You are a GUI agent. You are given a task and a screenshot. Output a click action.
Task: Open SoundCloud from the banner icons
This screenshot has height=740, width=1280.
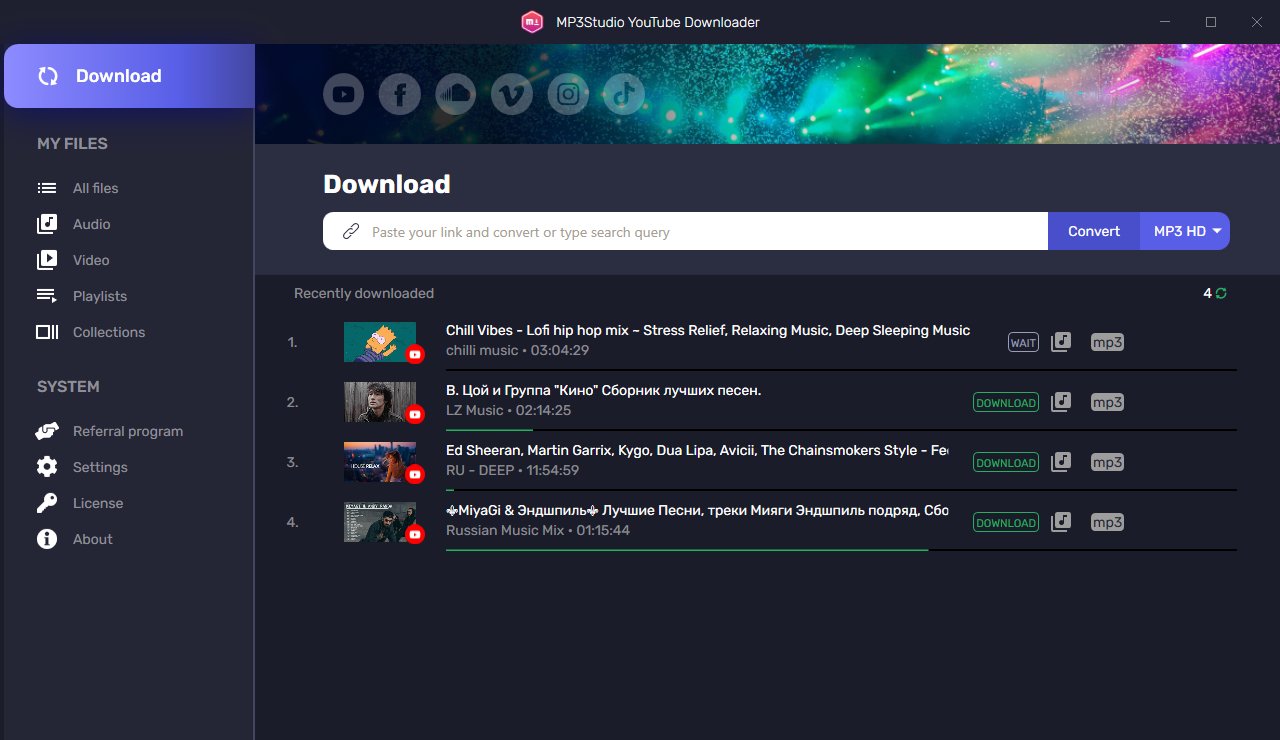click(455, 94)
